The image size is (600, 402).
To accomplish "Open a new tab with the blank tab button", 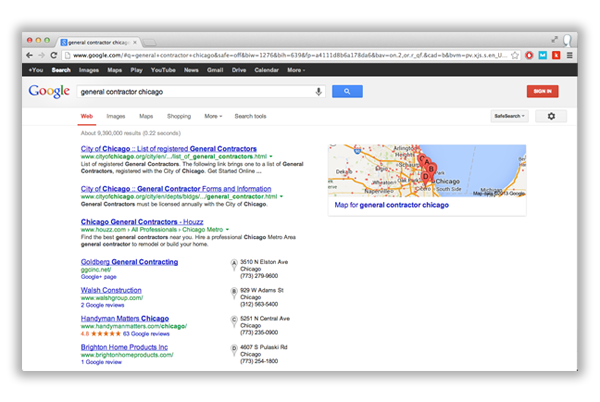I will click(149, 42).
